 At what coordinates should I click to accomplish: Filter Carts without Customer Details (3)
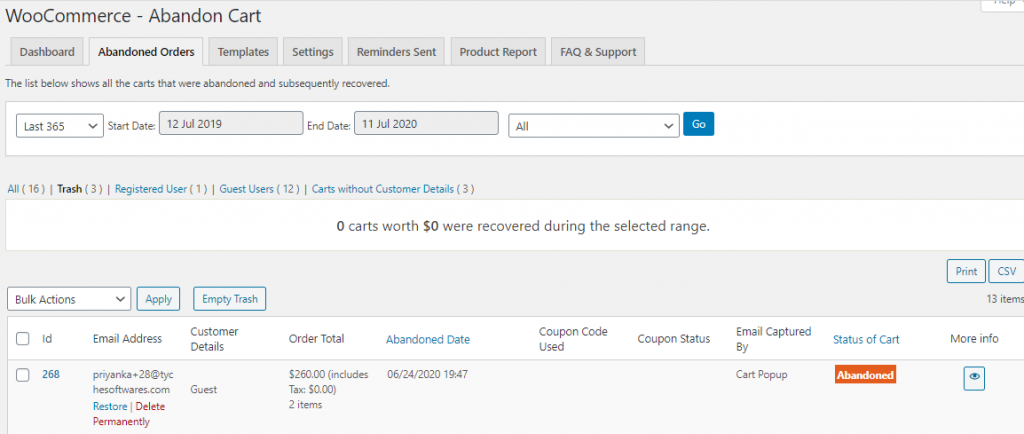(x=393, y=189)
